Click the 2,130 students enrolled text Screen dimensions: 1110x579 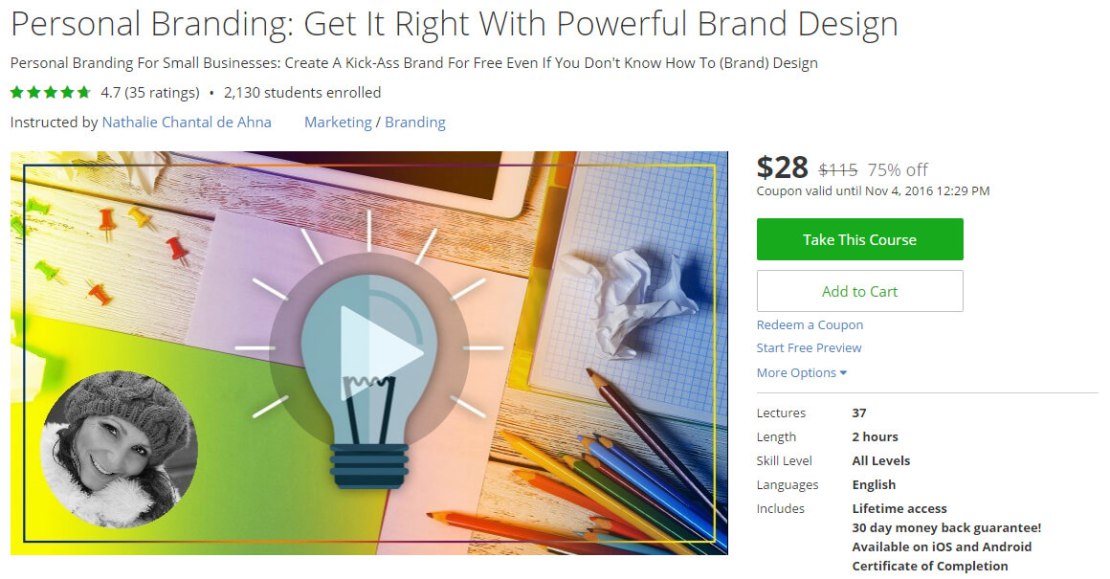302,93
